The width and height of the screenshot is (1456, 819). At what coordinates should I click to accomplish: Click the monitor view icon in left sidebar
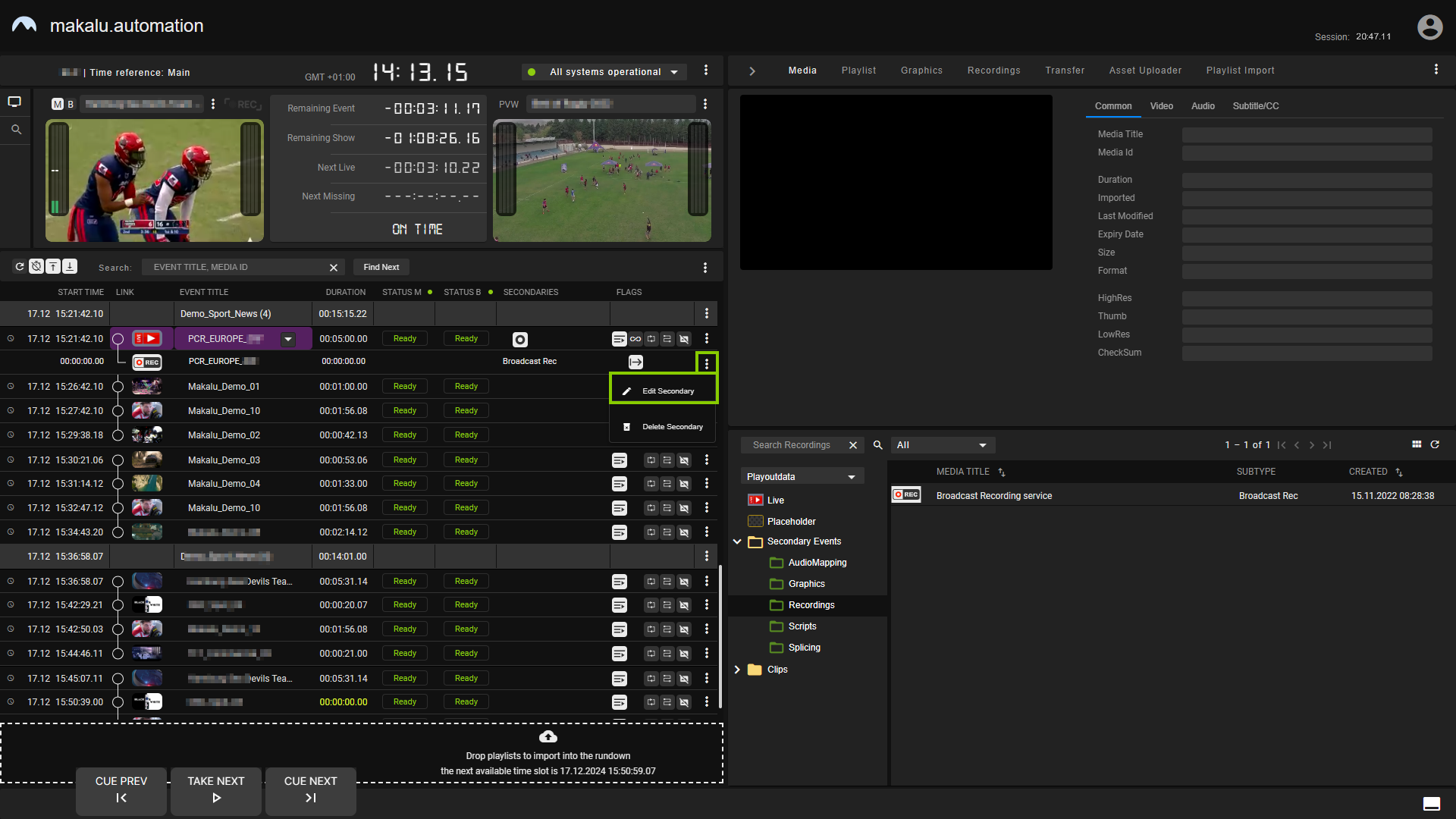(x=14, y=102)
